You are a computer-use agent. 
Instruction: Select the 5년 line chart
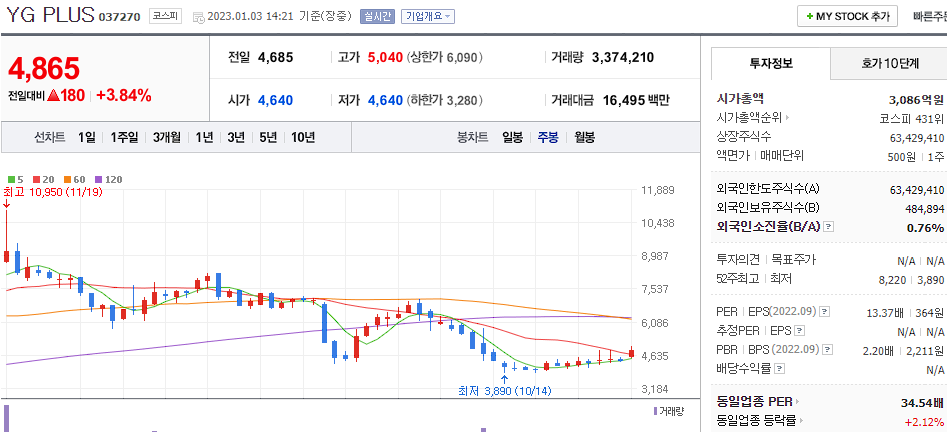click(268, 137)
